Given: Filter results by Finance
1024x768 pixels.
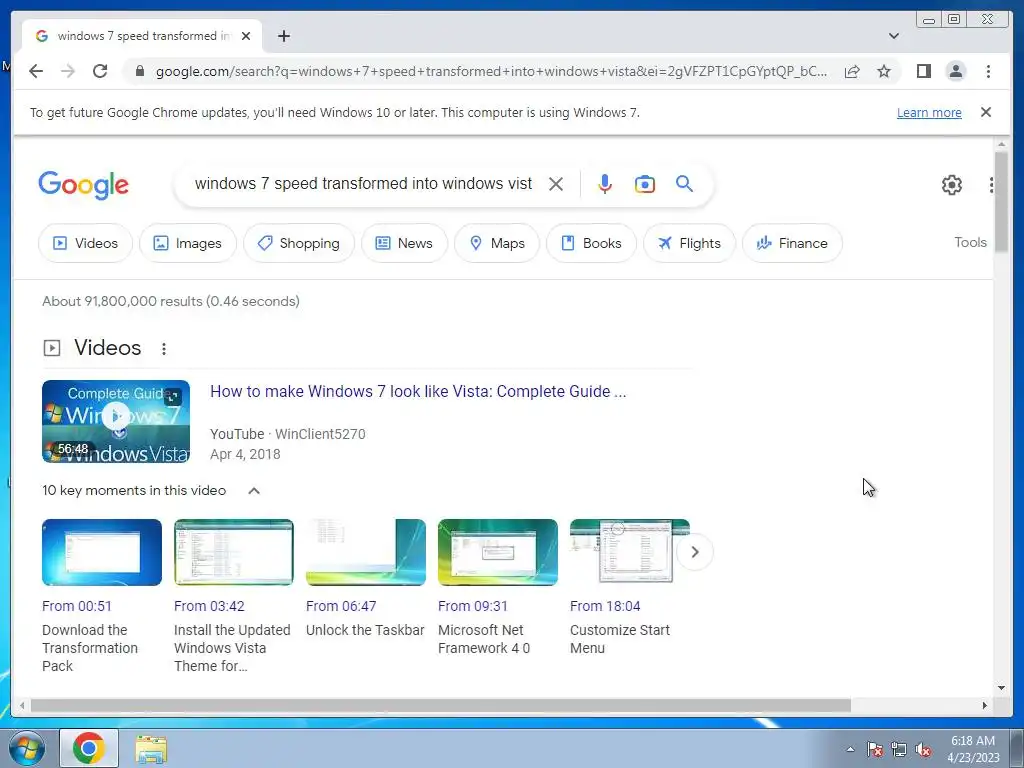Looking at the screenshot, I should pyautogui.click(x=792, y=243).
